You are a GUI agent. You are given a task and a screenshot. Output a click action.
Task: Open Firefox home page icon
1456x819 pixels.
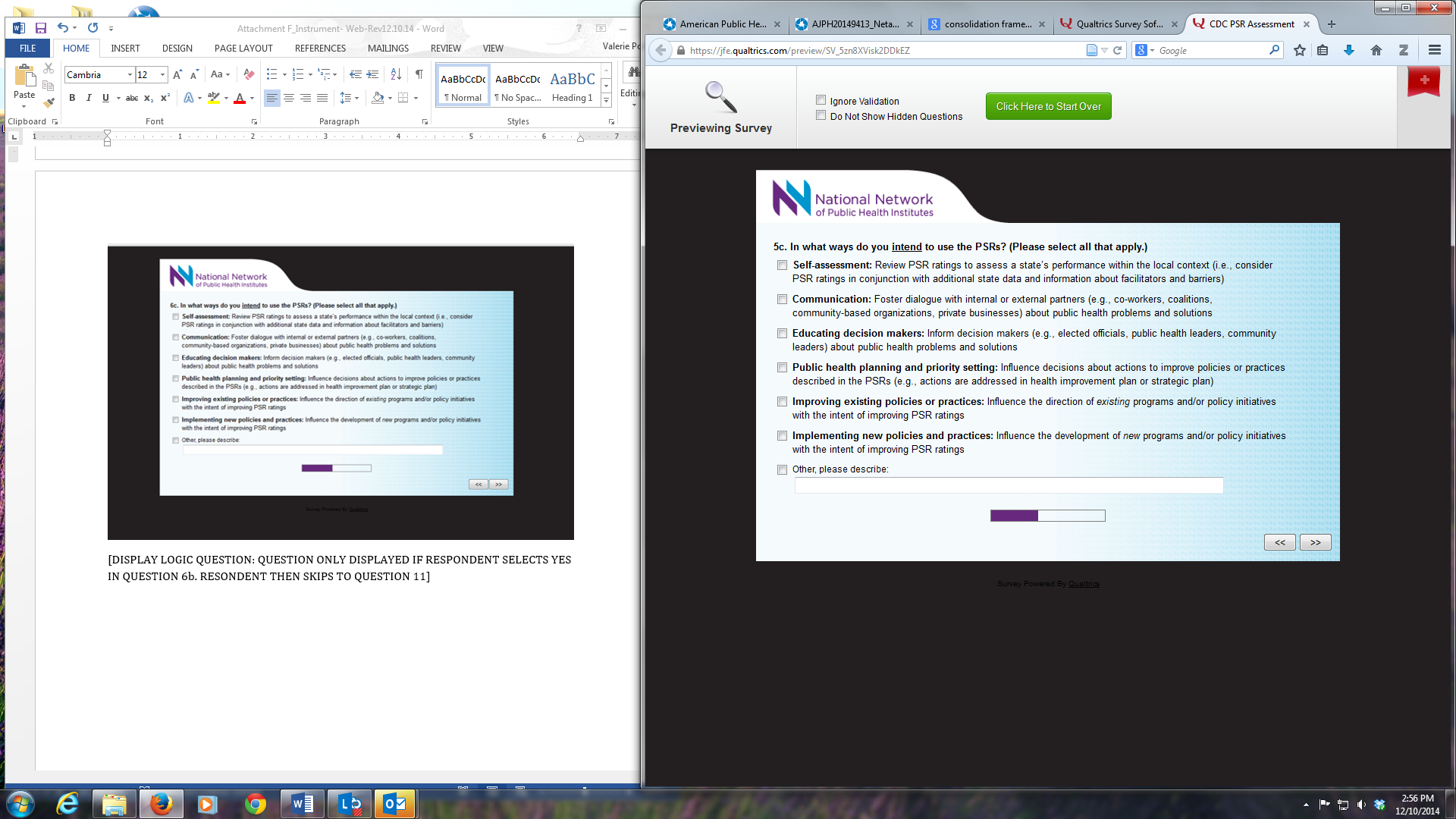[1376, 50]
